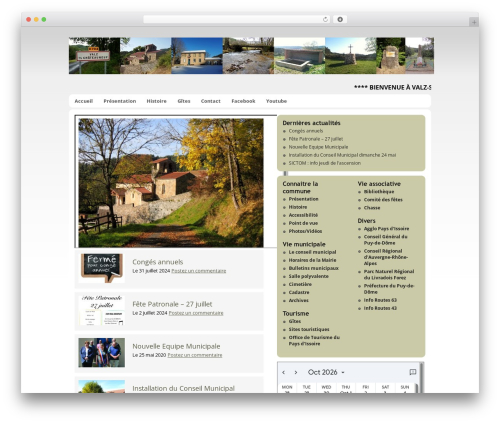Image resolution: width=500 pixels, height=423 pixels.
Task: Open Salle polyvalente link
Action: coord(309,276)
